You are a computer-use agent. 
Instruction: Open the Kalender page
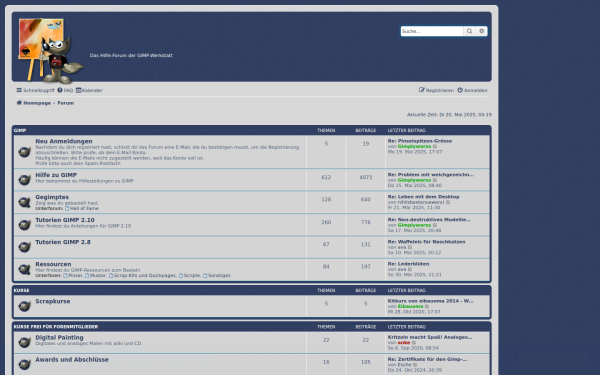click(89, 90)
